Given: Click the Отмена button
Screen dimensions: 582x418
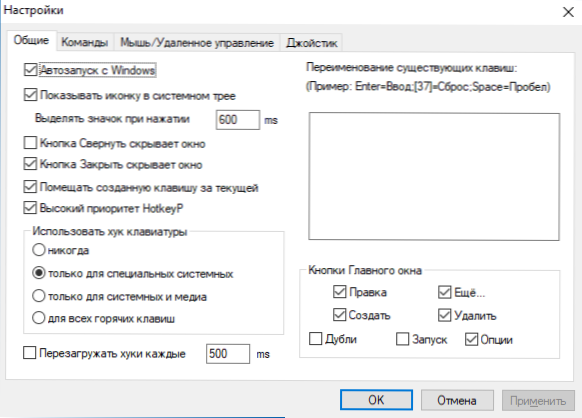Looking at the screenshot, I should tap(457, 400).
